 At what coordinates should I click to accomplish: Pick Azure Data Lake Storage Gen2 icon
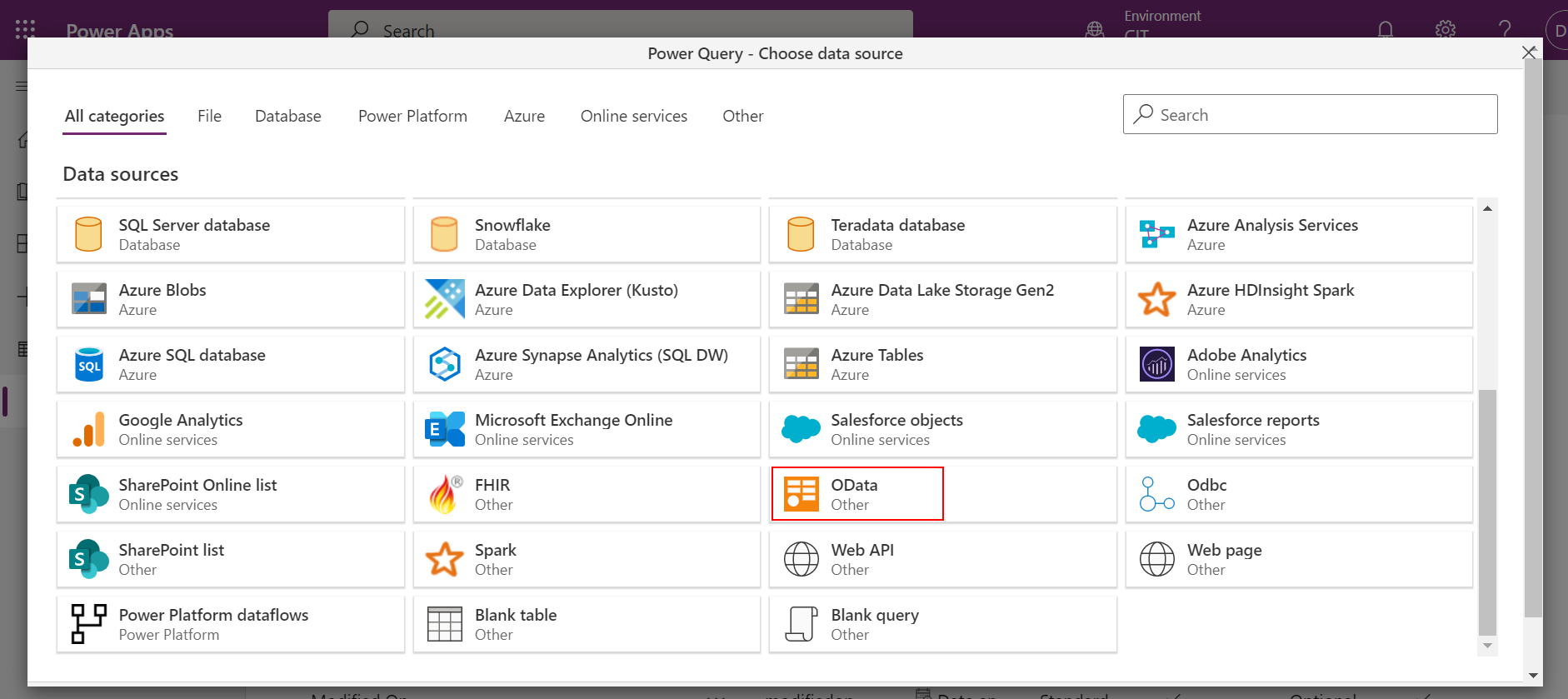[801, 299]
